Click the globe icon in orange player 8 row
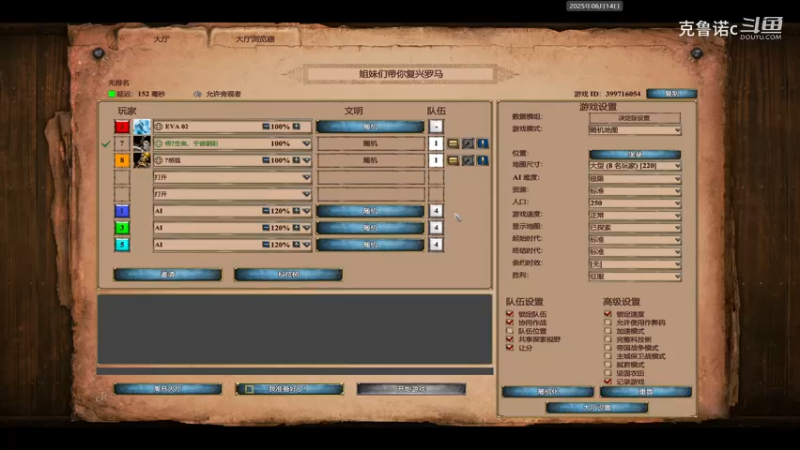Image resolution: width=800 pixels, height=450 pixels. [159, 160]
